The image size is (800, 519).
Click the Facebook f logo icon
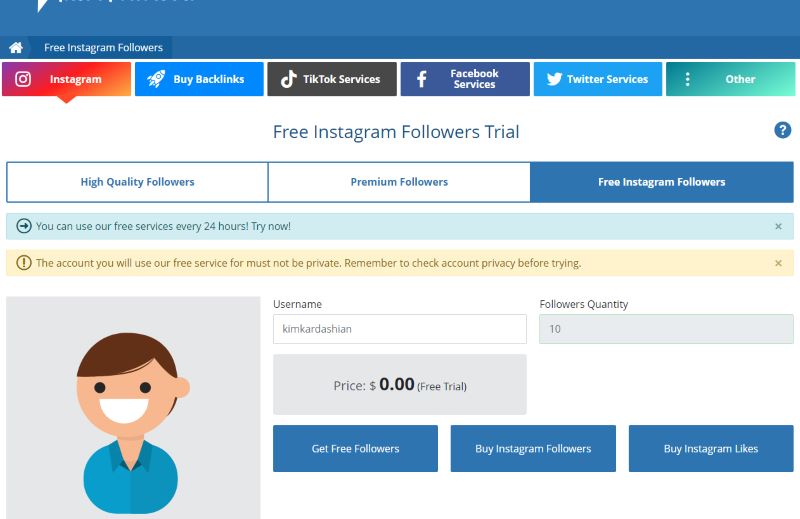[x=421, y=79]
